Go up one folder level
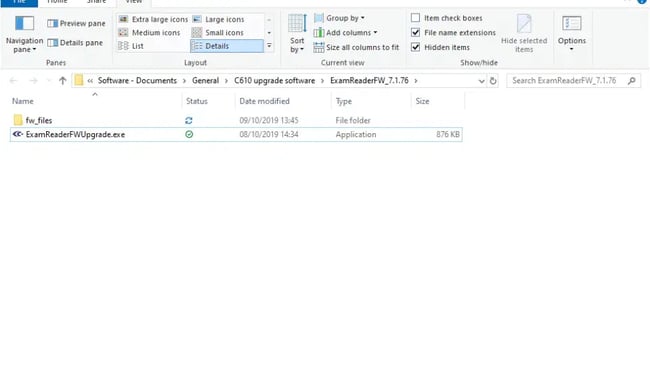650x365 pixels. point(63,81)
